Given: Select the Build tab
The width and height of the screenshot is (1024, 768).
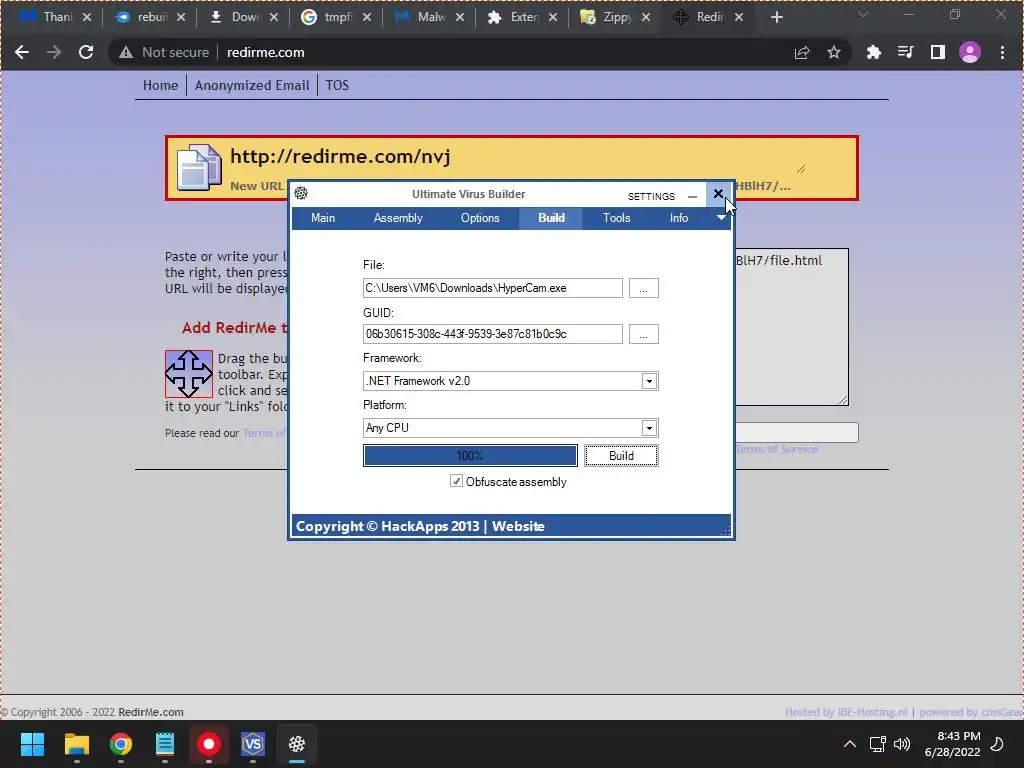Looking at the screenshot, I should pos(551,218).
